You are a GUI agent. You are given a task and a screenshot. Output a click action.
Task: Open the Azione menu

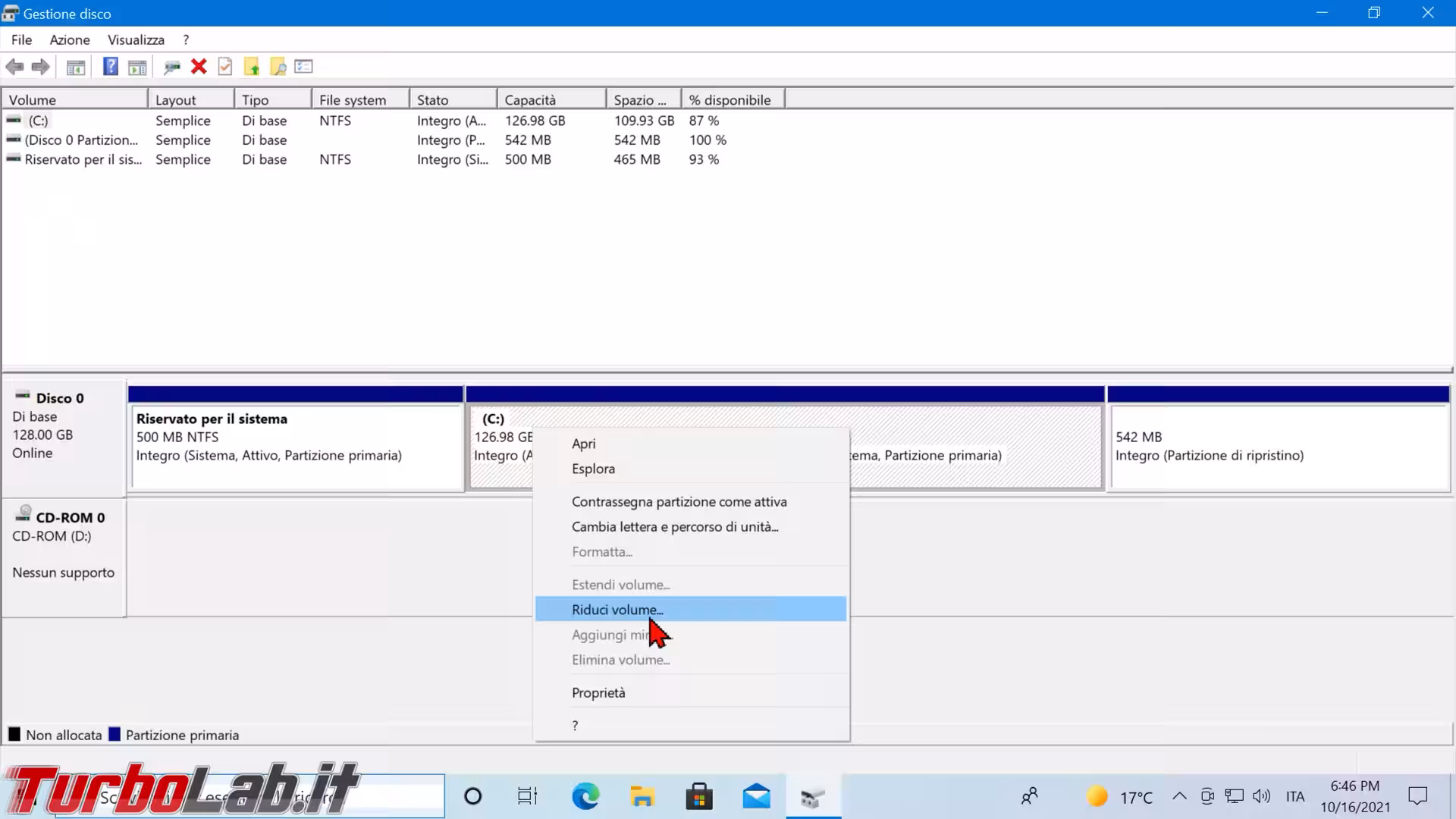[x=70, y=39]
